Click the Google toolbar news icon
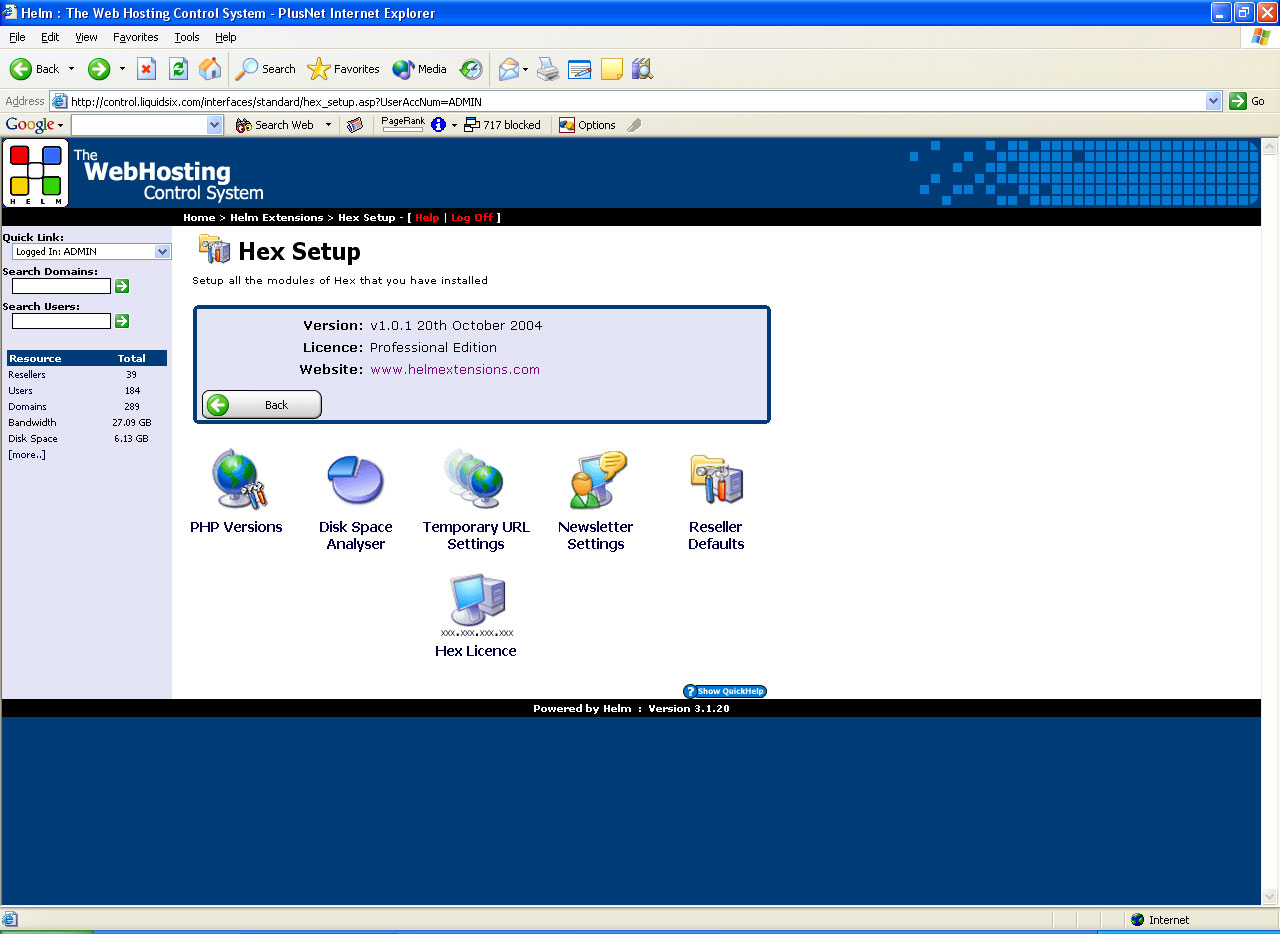Image resolution: width=1280 pixels, height=934 pixels. pyautogui.click(x=354, y=125)
